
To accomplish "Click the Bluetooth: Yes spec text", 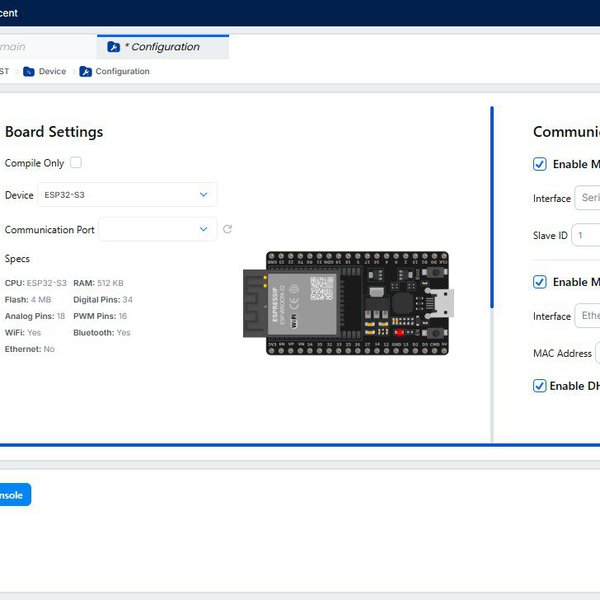I will point(102,333).
